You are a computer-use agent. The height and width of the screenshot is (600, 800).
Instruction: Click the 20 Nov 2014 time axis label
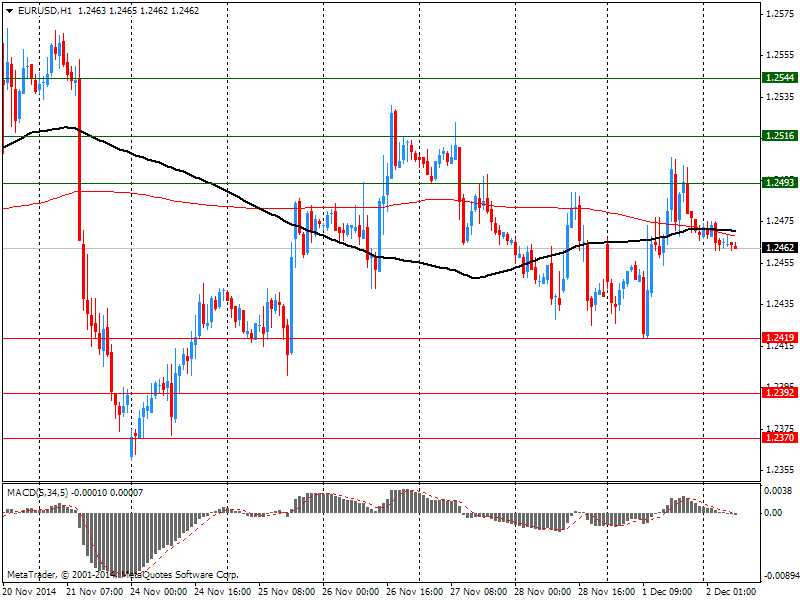point(30,592)
